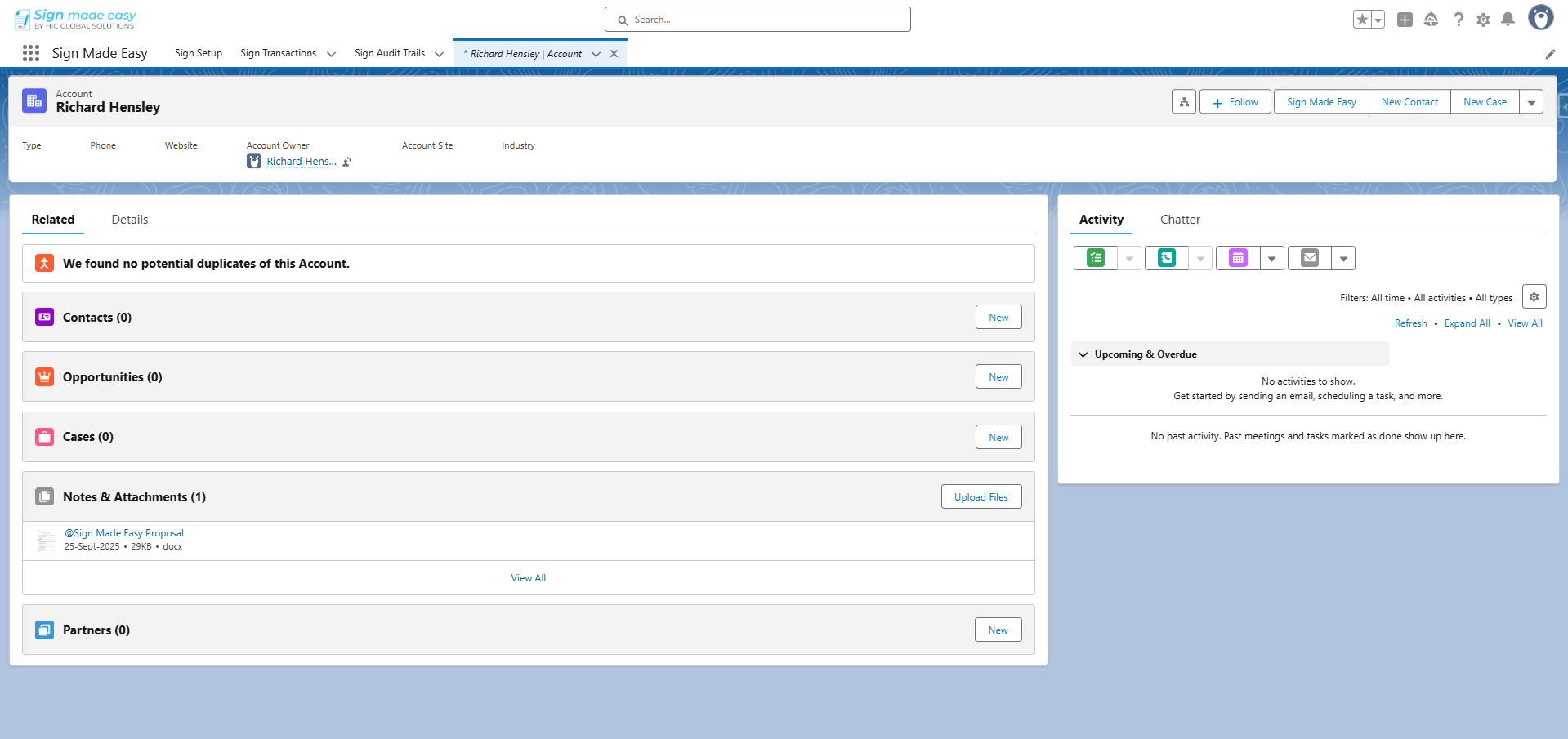Click the Contacts related list icon
Viewport: 1568px width, 739px height.
pos(44,317)
